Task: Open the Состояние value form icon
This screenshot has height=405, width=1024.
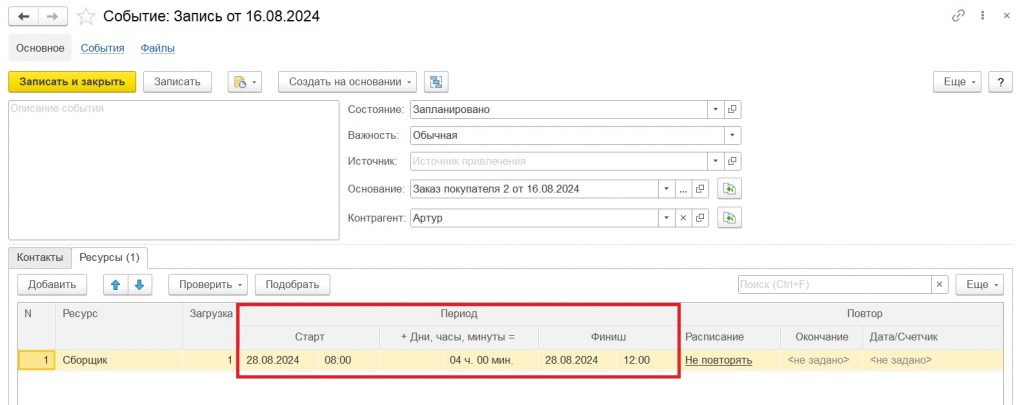Action: click(732, 110)
